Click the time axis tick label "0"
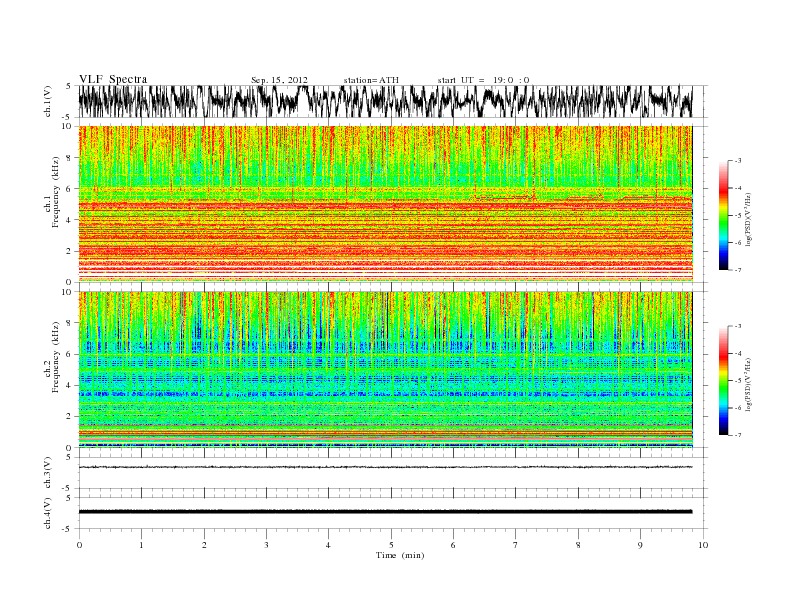792x612 pixels. pos(79,545)
